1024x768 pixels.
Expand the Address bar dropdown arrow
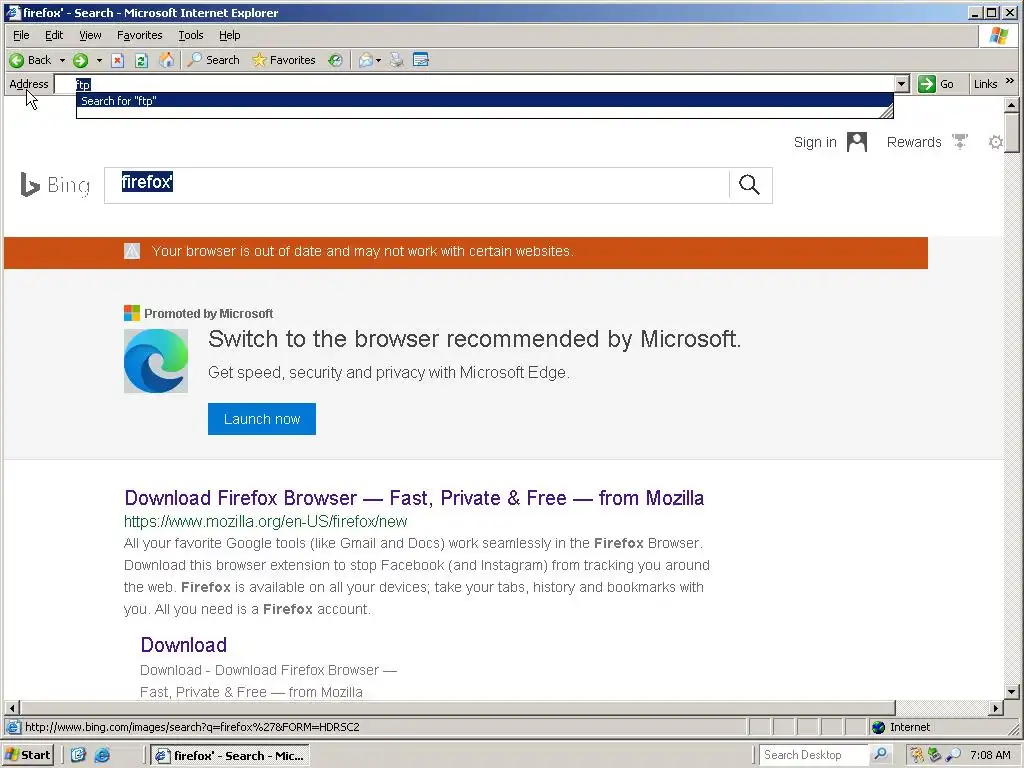point(902,84)
